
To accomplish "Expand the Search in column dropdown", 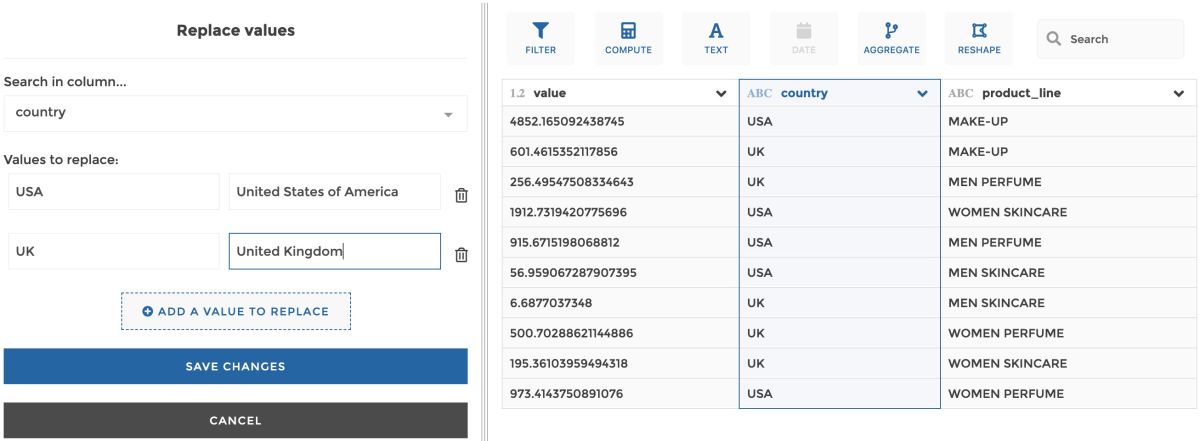I will (x=235, y=113).
